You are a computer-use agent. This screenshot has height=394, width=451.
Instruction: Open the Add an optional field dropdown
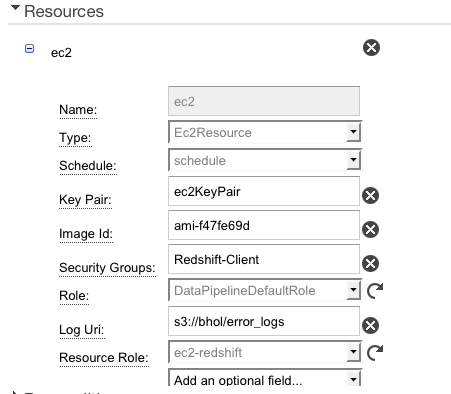(265, 378)
